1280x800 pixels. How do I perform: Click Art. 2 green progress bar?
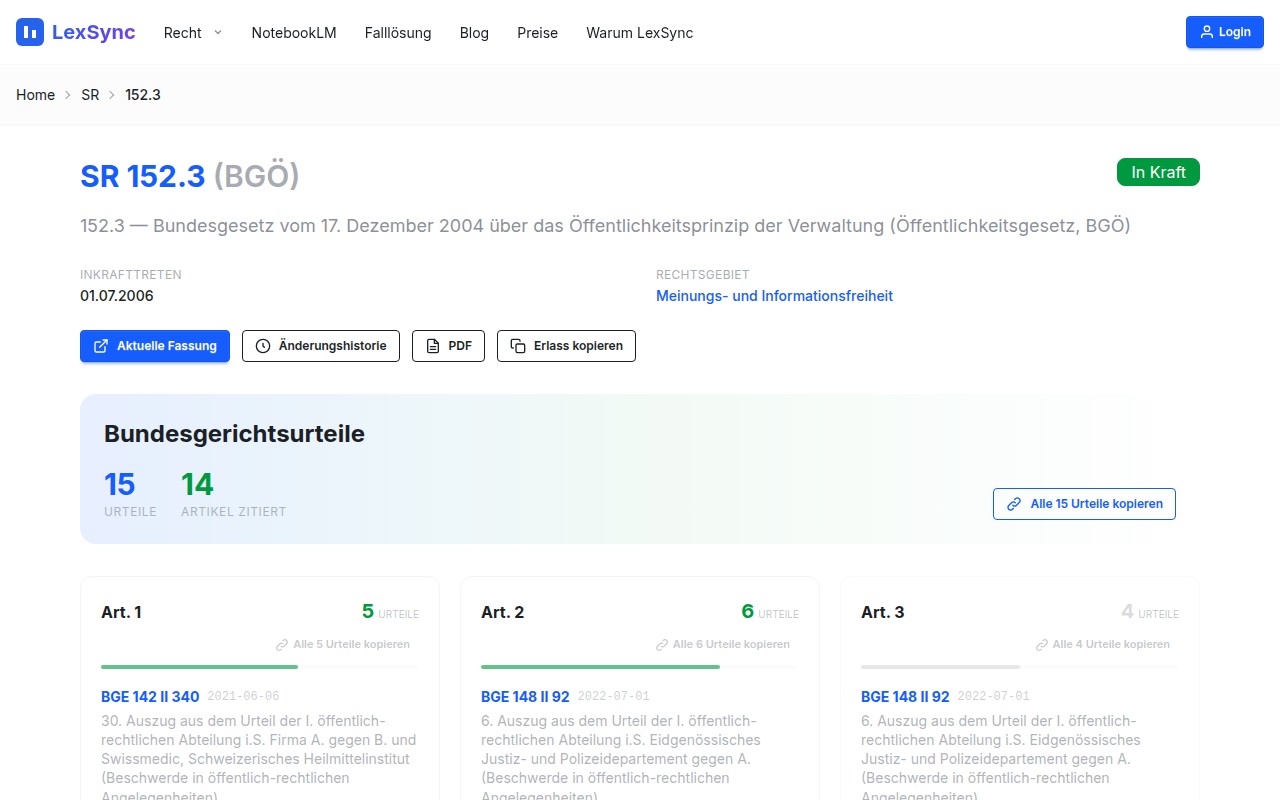(600, 667)
